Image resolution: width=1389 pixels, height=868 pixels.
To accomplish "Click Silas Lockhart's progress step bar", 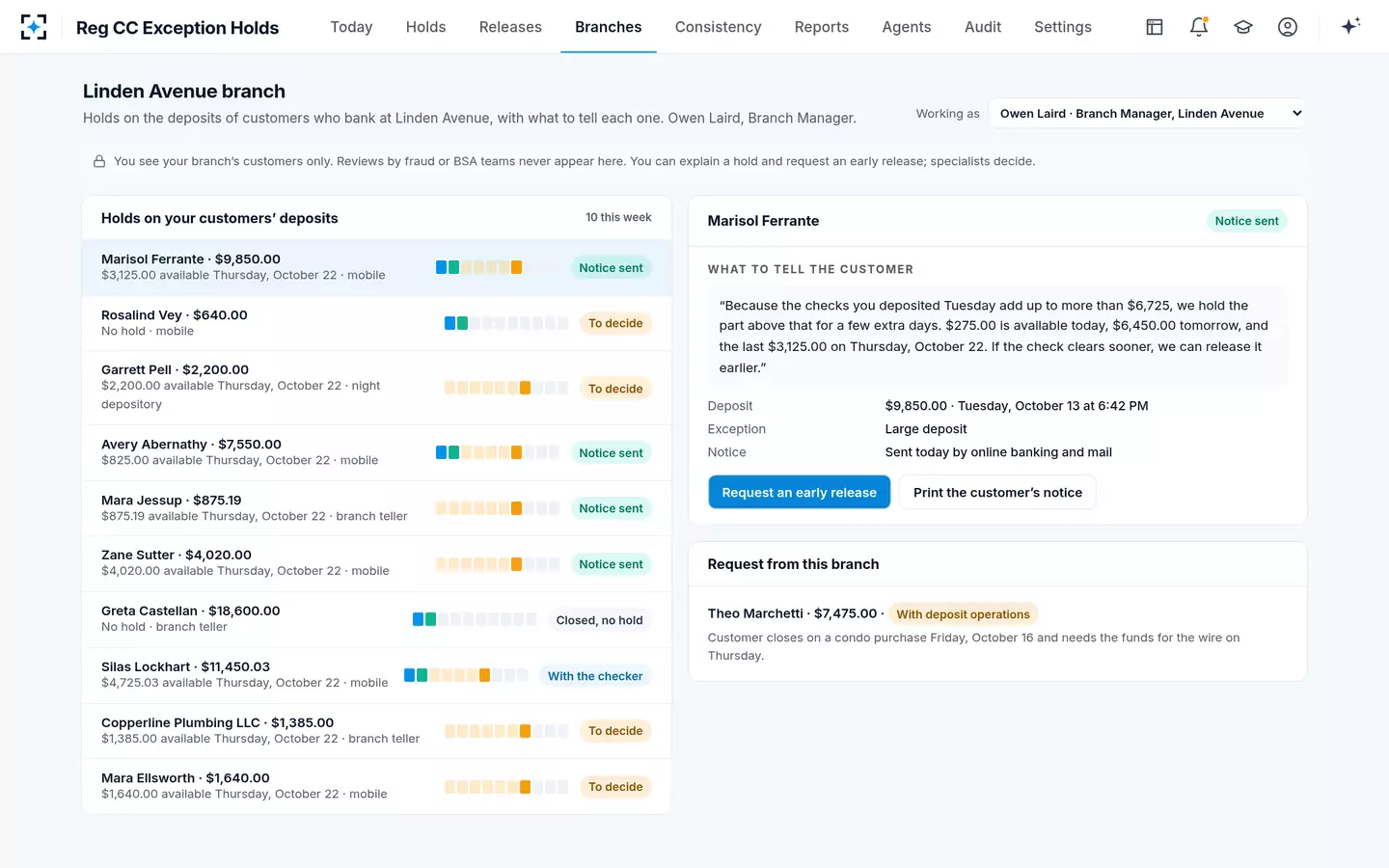I will pos(466,675).
